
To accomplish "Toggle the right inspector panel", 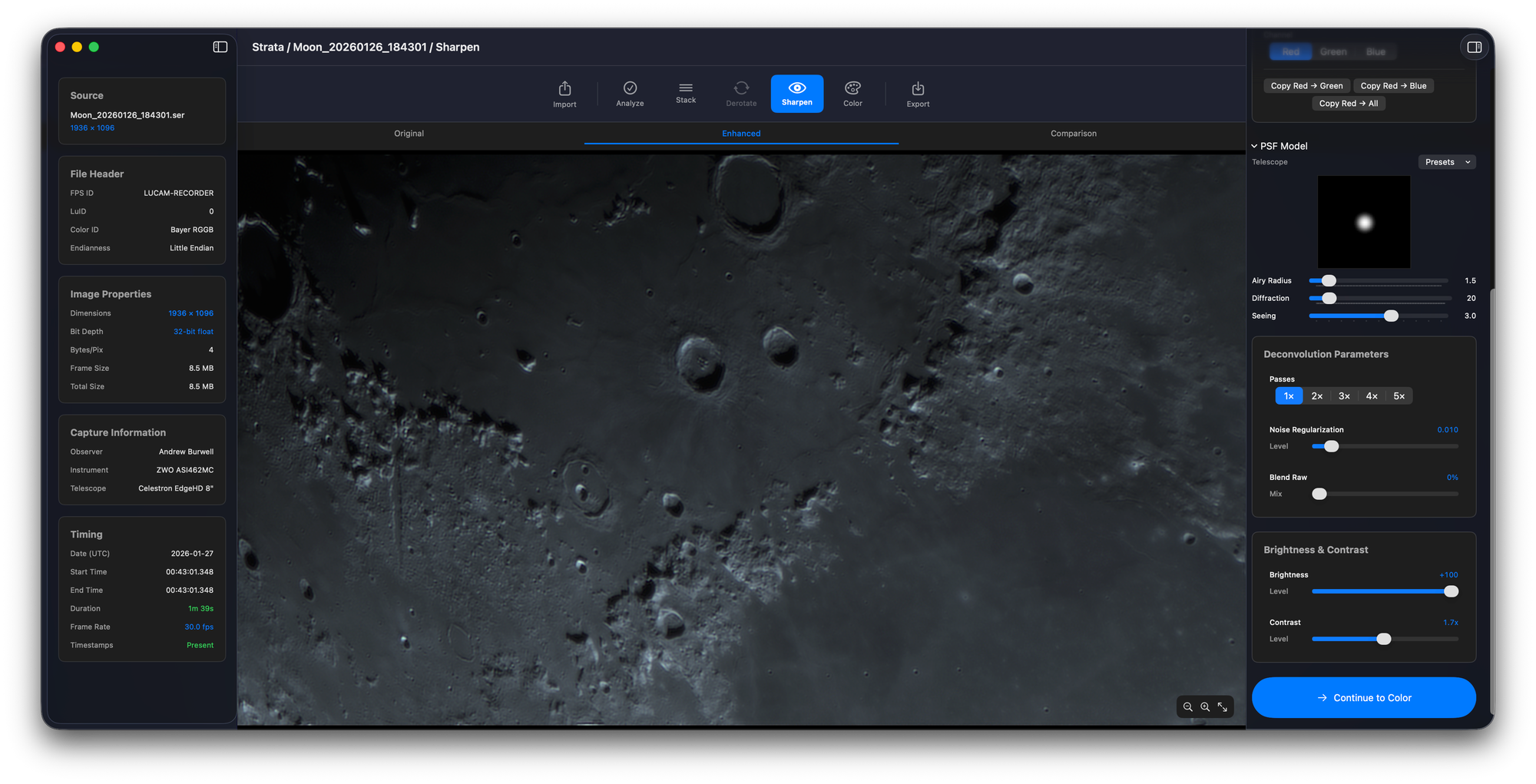I will point(1474,48).
